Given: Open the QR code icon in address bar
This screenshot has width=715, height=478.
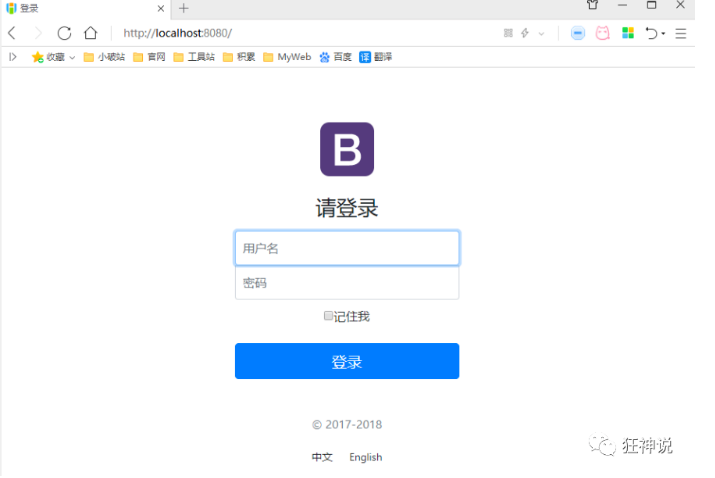Looking at the screenshot, I should [x=508, y=33].
